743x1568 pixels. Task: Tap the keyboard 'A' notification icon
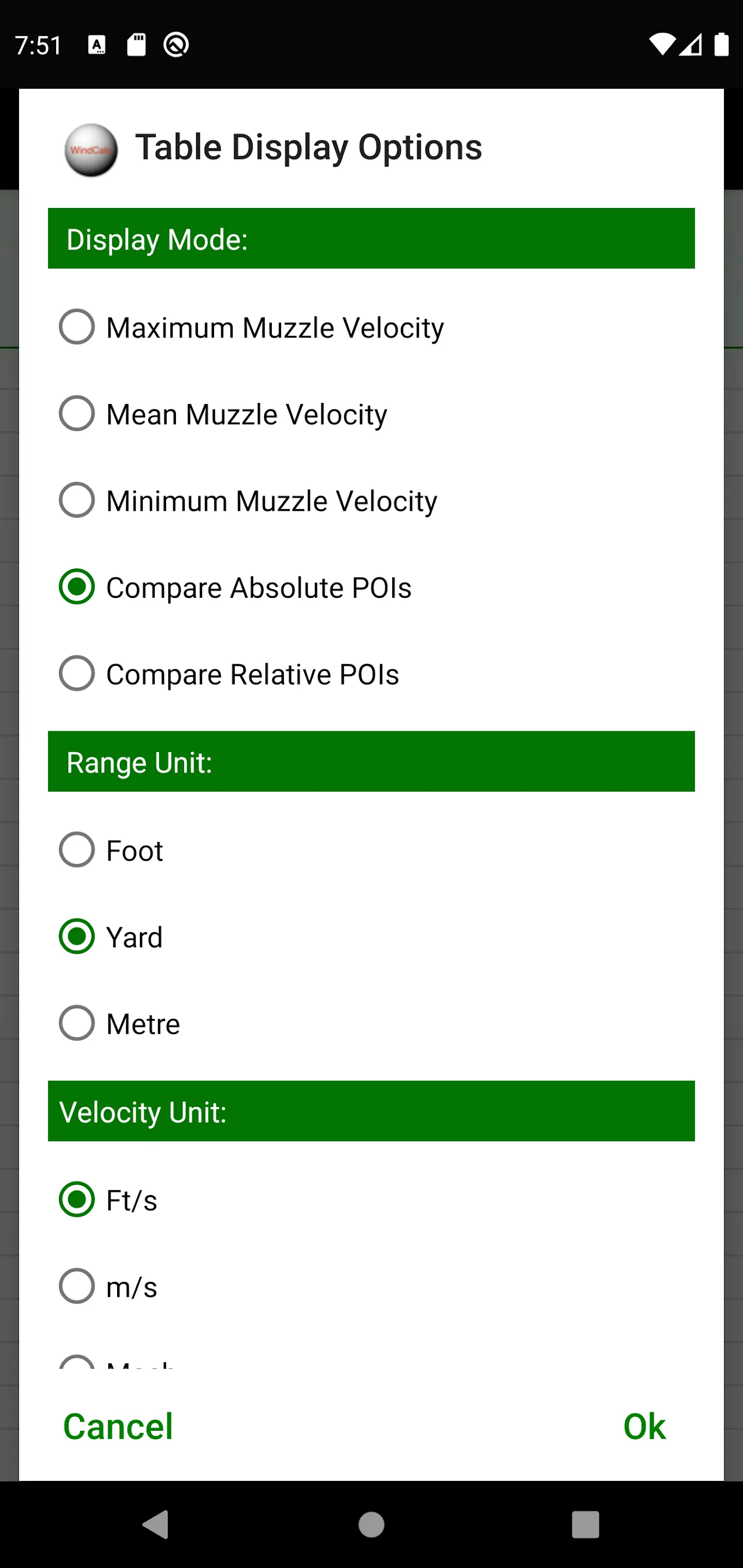[x=97, y=45]
